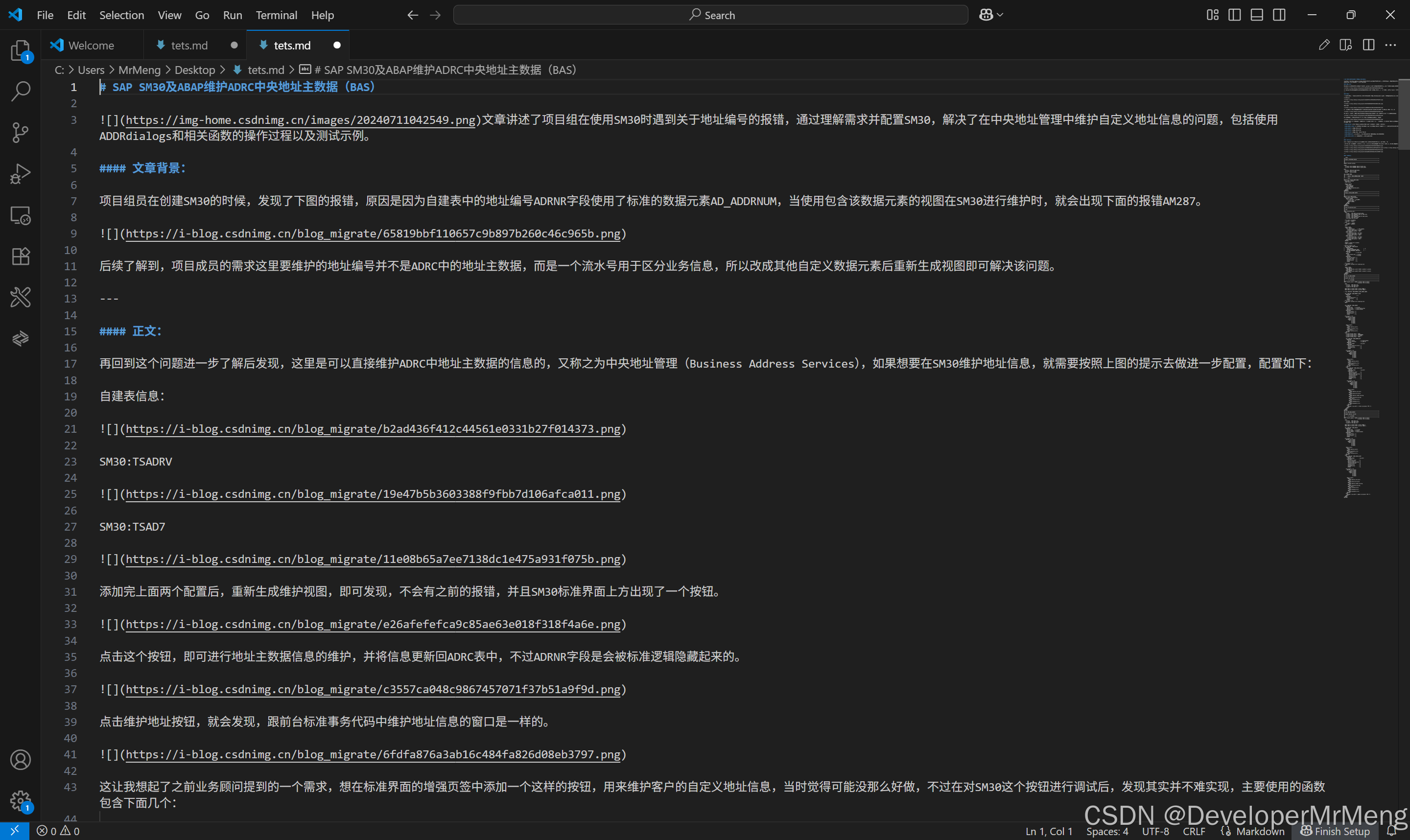Click the Manage gear icon

coord(21,800)
